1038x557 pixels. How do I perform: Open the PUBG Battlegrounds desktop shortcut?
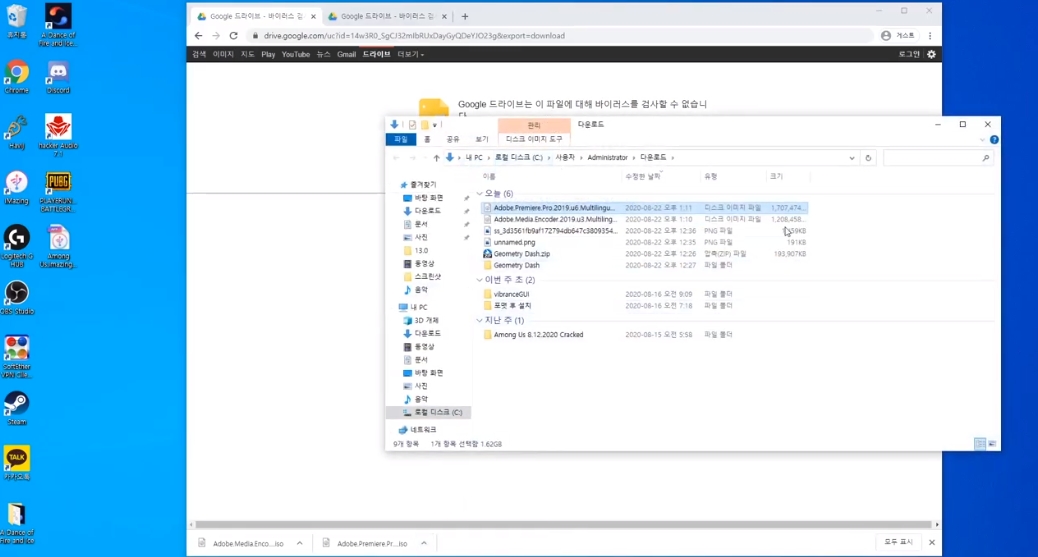[58, 192]
